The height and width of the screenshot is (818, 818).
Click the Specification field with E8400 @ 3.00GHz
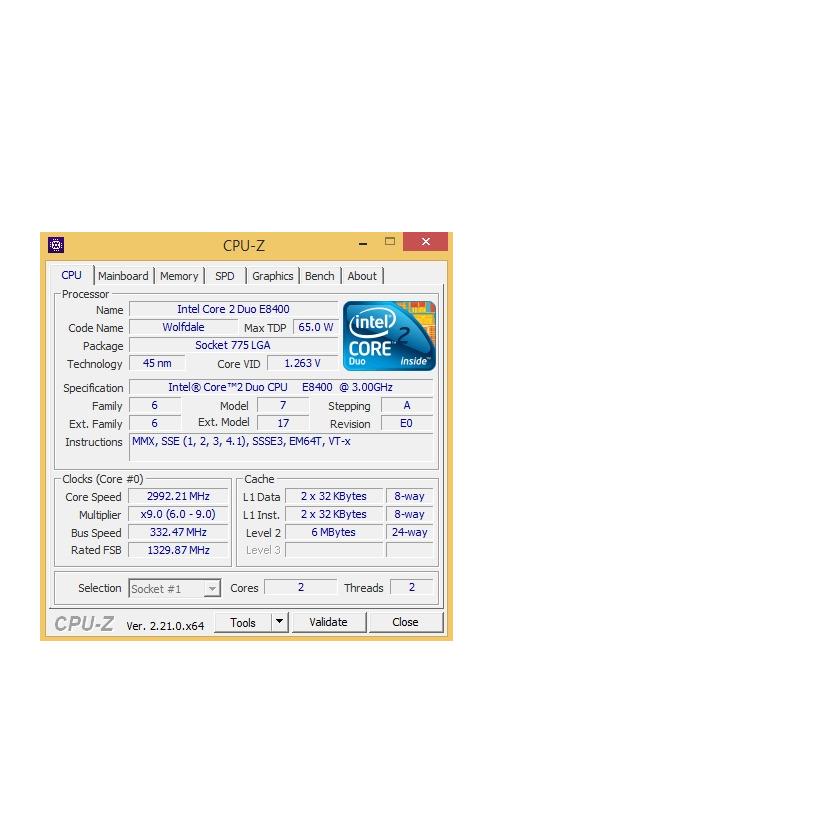point(281,387)
